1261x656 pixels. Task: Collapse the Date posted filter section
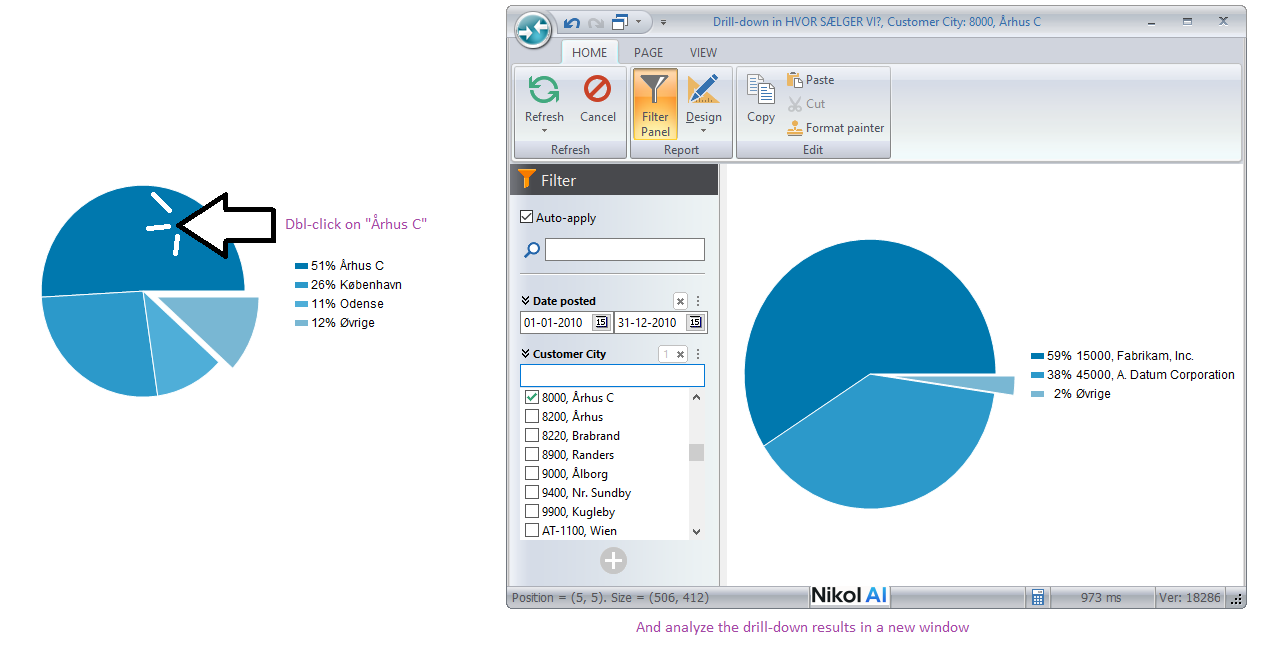click(x=525, y=301)
